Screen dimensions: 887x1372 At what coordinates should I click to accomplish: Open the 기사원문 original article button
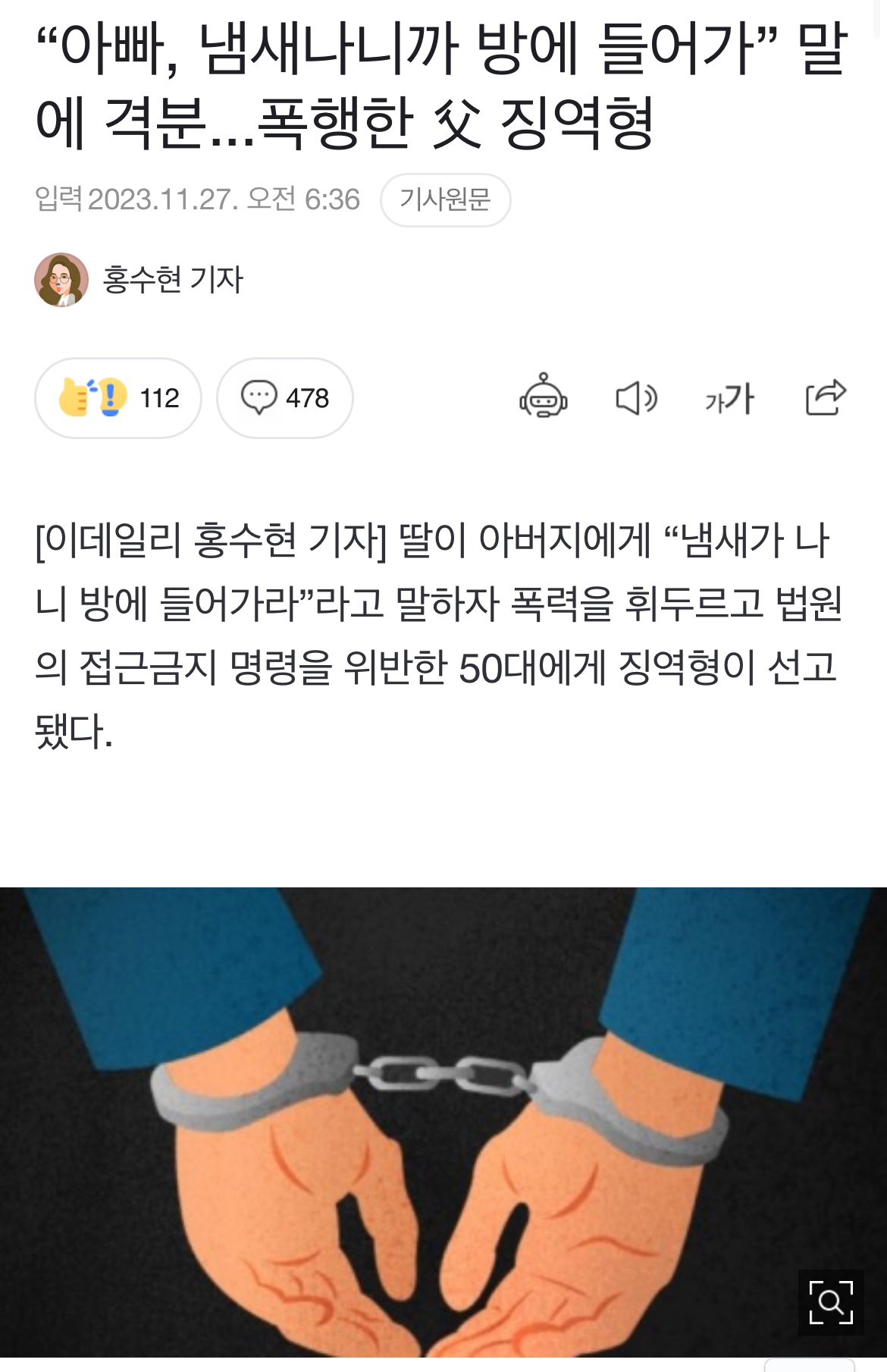pos(445,199)
